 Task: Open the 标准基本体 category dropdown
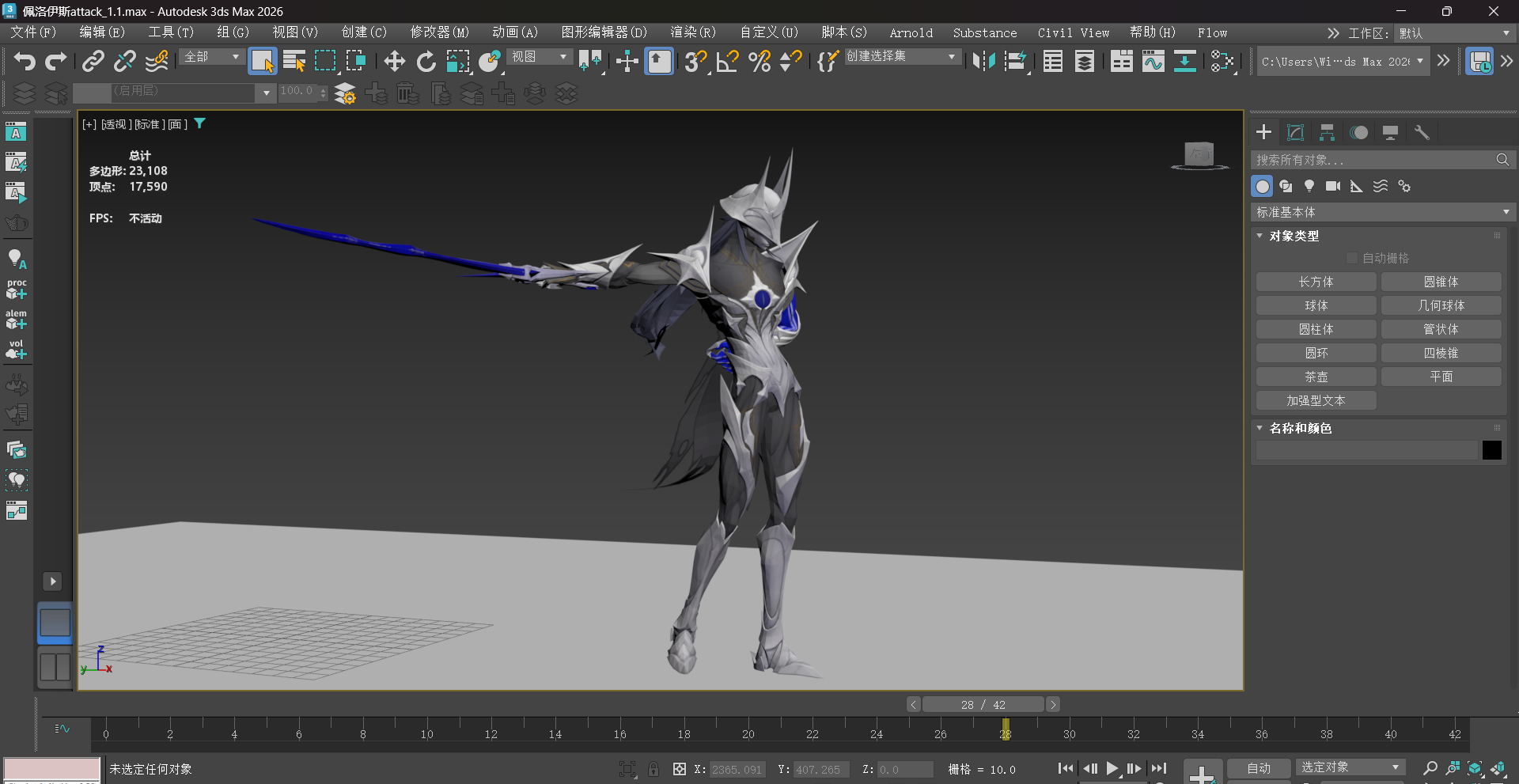tap(1383, 212)
